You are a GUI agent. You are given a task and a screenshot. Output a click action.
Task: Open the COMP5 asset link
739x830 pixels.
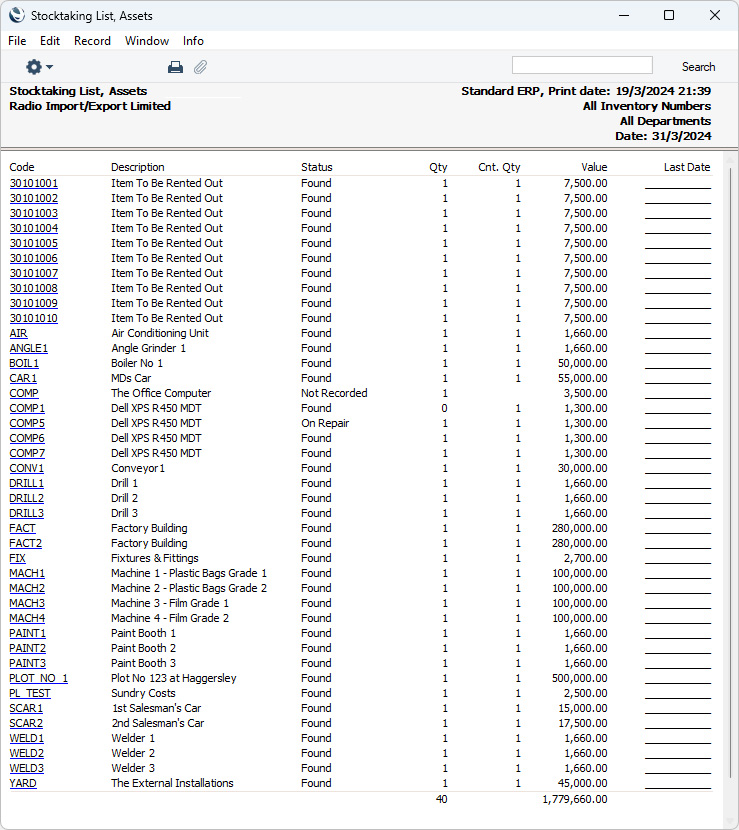[27, 423]
